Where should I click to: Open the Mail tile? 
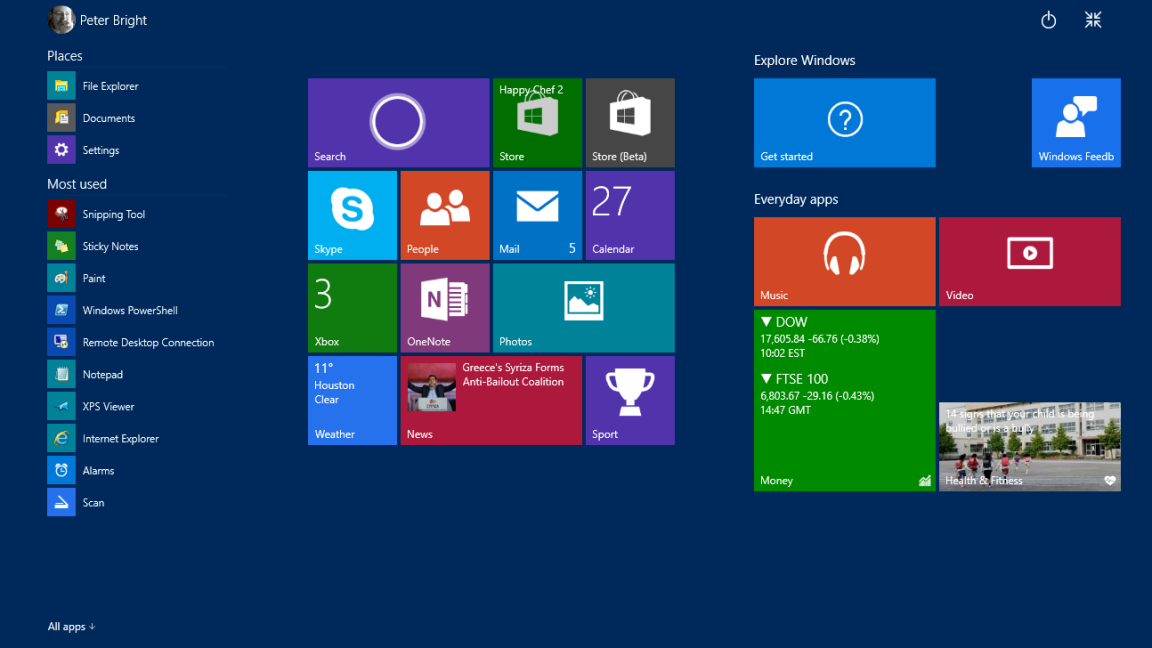537,215
